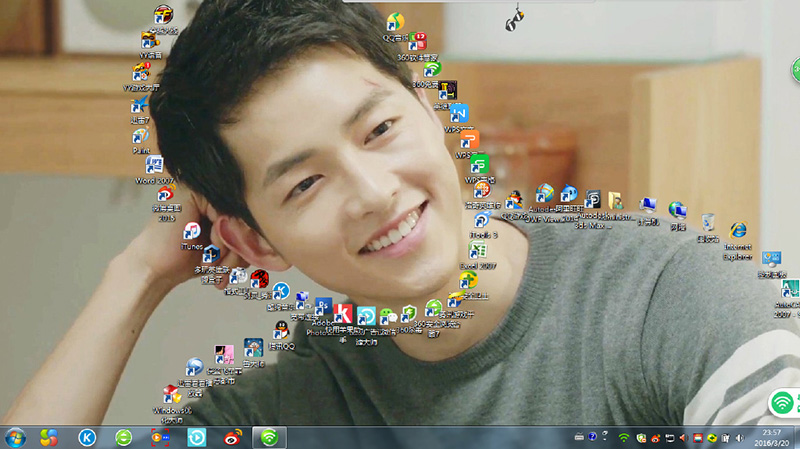Image resolution: width=800 pixels, height=449 pixels.
Task: Open the blue WPS Writer shortcut
Action: [x=459, y=113]
